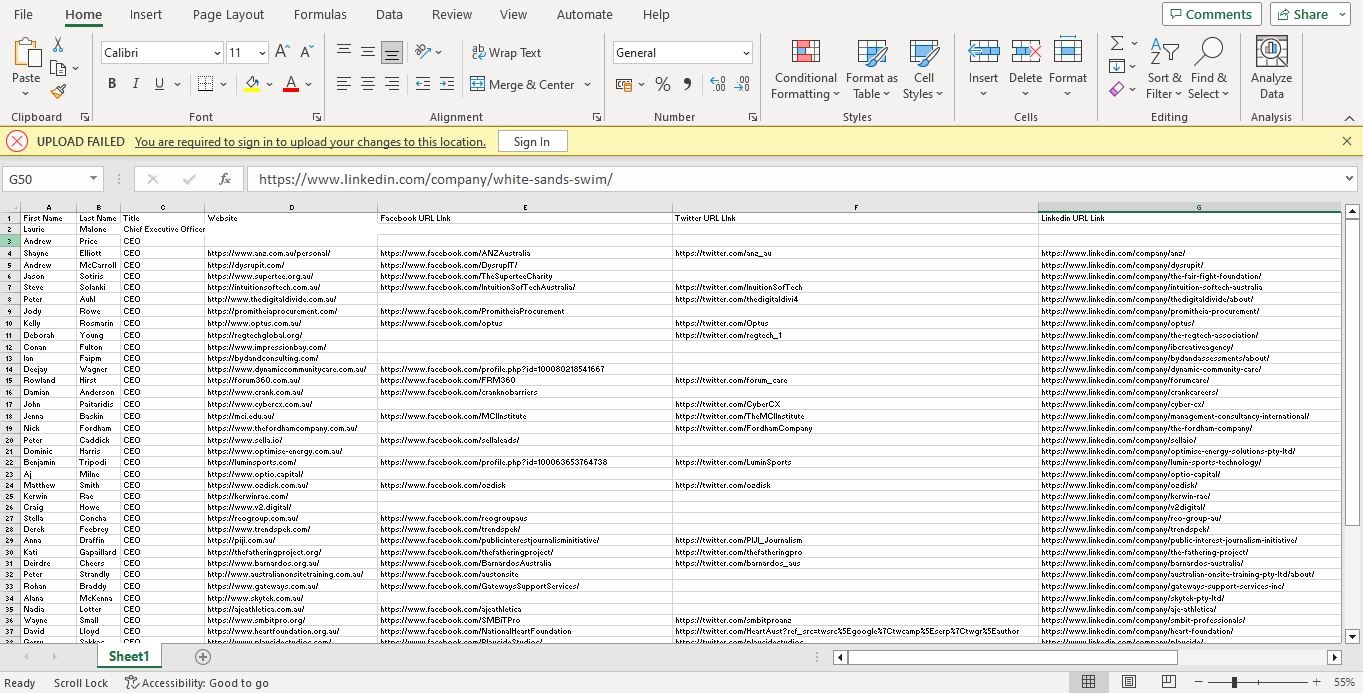Open Sort & Filter menu
Screen dimensions: 1363x693
[x=1164, y=70]
